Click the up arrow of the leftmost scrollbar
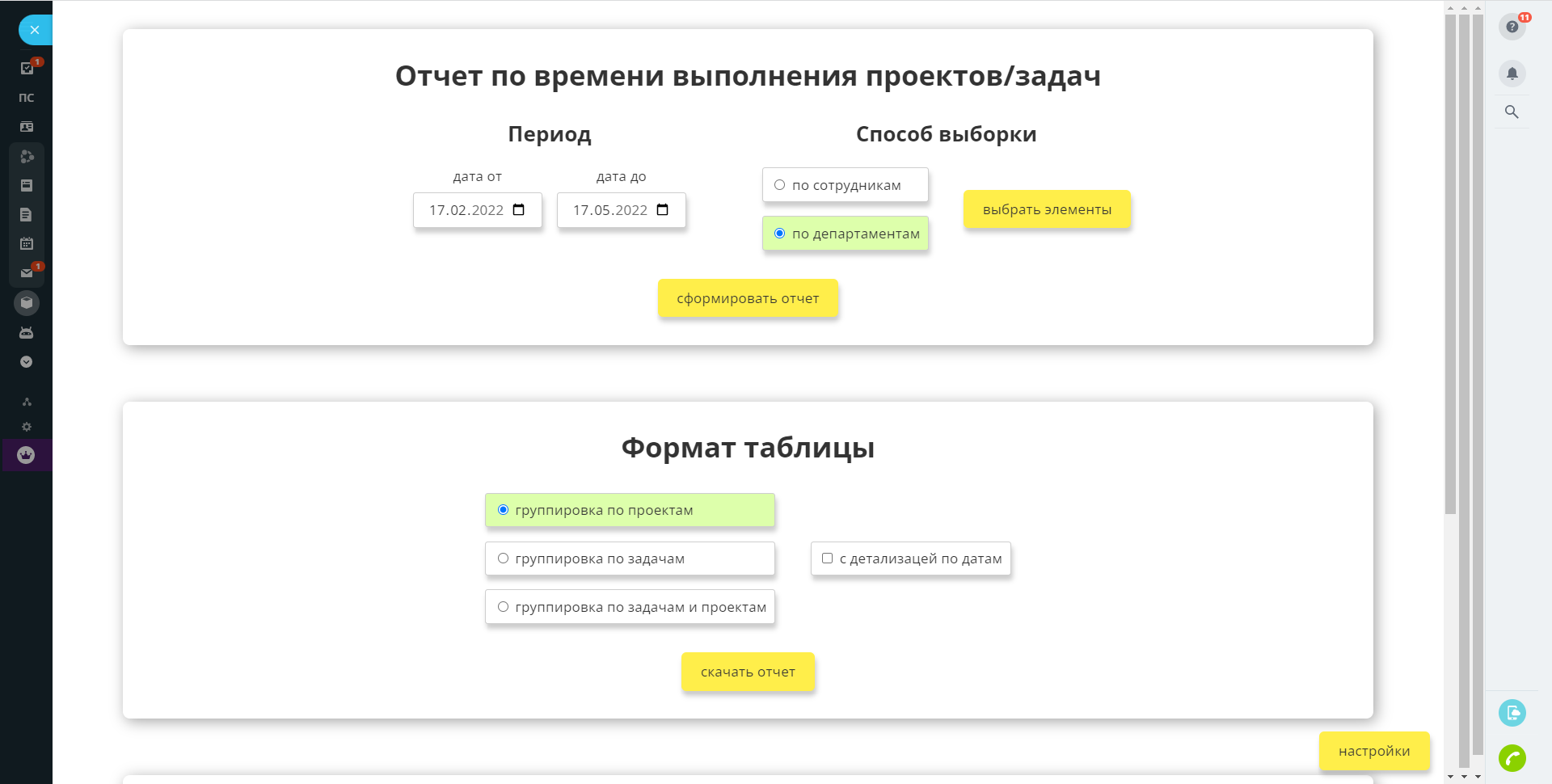 coord(1451,8)
